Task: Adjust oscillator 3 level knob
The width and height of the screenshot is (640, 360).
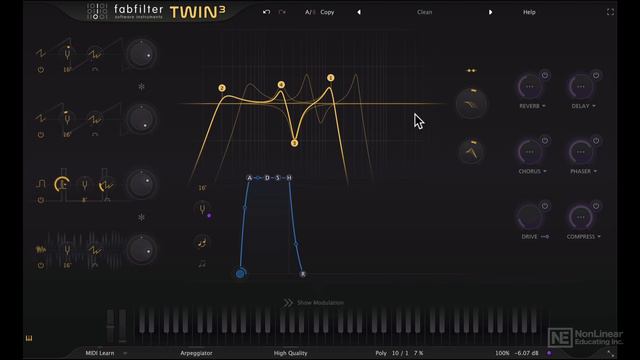Action: [141, 185]
